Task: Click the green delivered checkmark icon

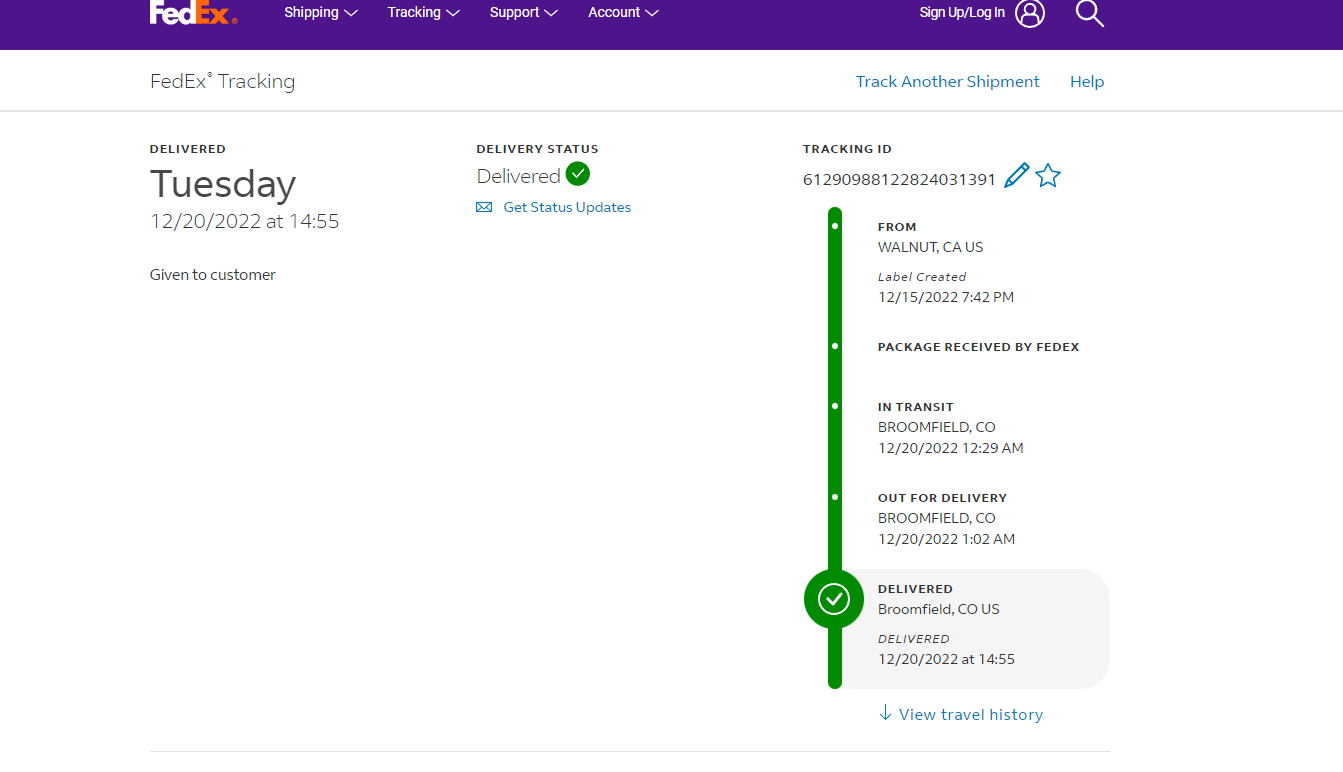Action: tap(577, 174)
